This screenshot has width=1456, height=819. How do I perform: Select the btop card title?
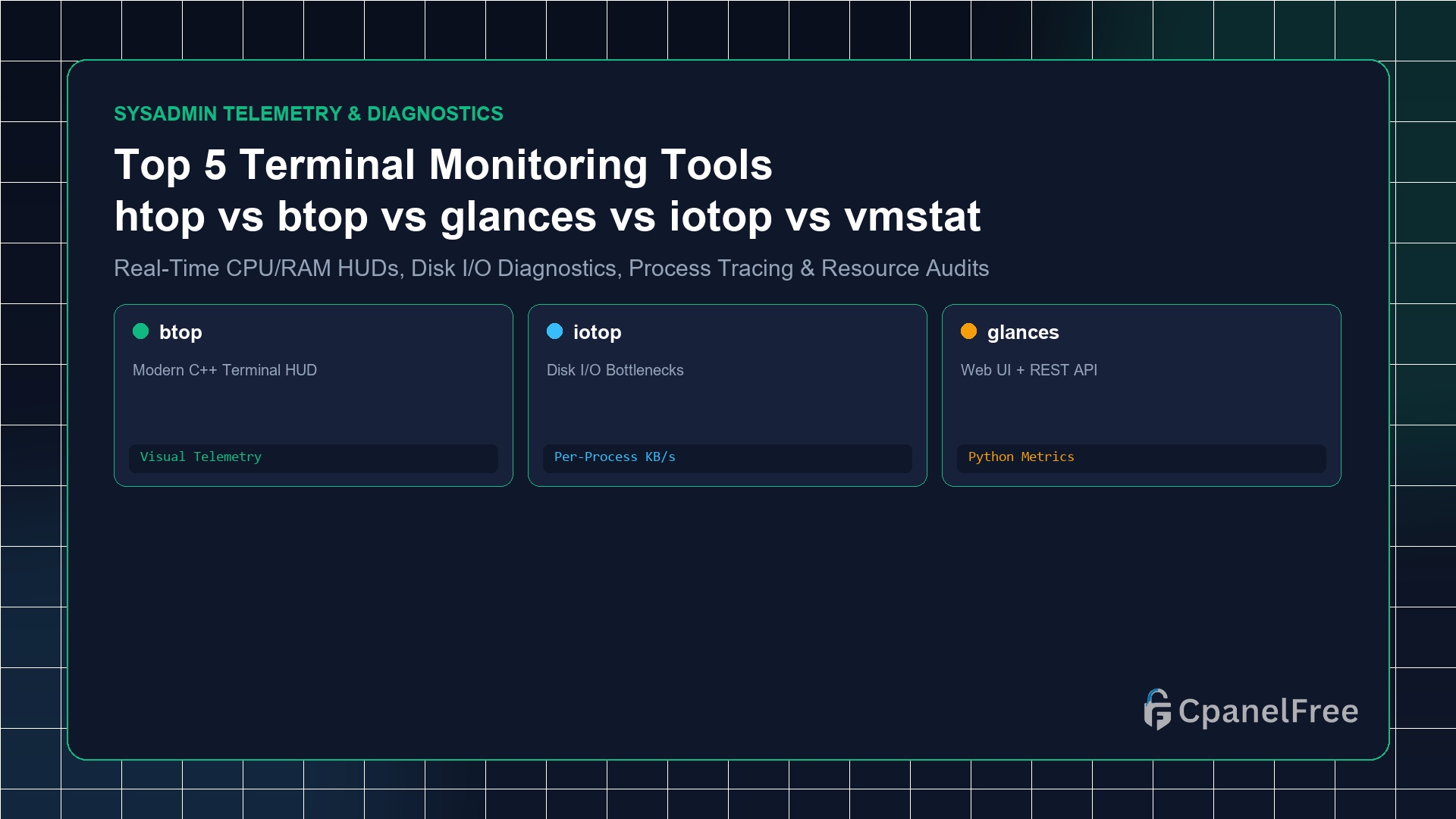(180, 332)
